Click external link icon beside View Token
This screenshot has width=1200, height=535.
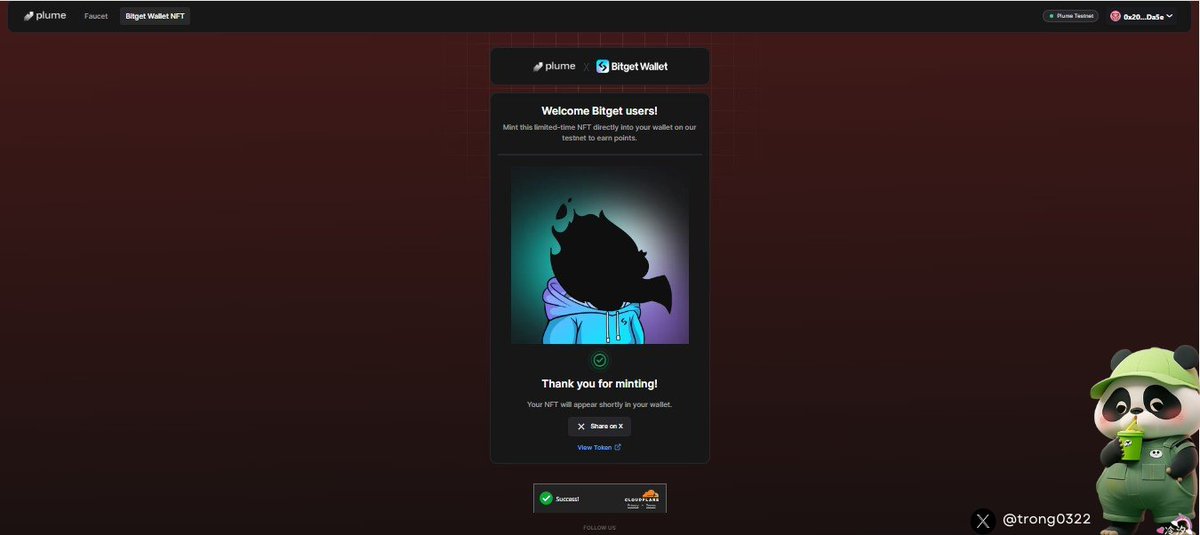click(x=618, y=447)
